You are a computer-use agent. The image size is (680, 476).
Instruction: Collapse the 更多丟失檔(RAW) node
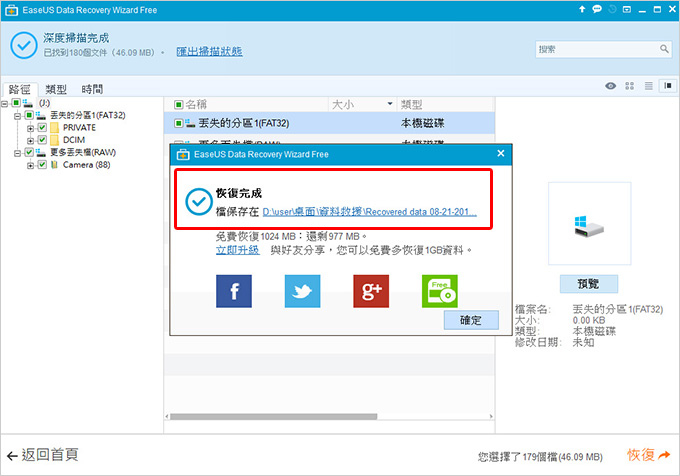tap(17, 153)
